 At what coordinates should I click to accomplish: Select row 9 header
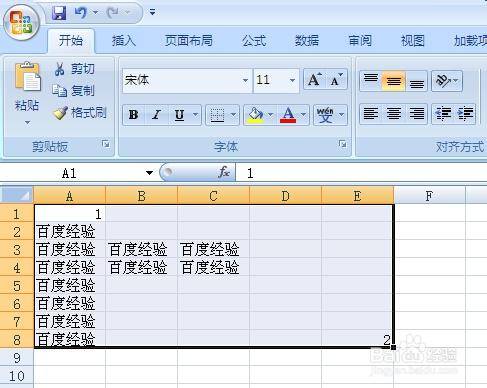click(17, 358)
